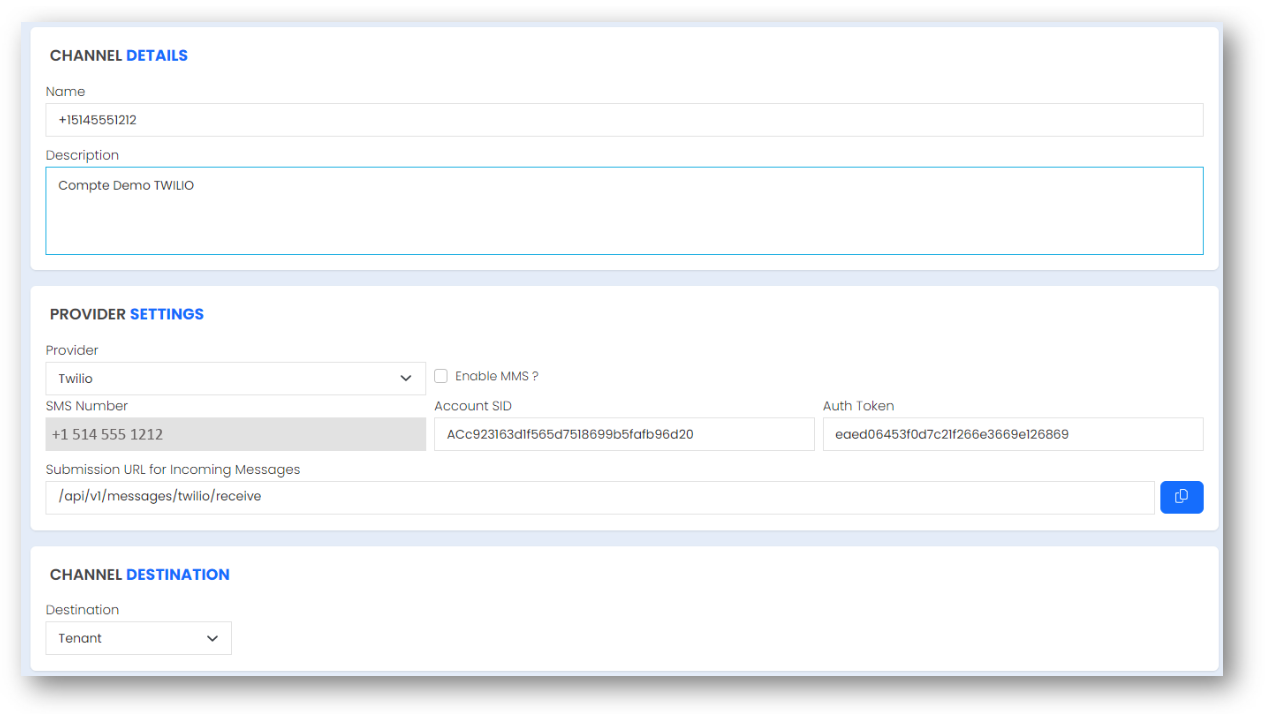Screen dimensions: 1272x717
Task: Click the 'SMS Number' label
Action: click(x=87, y=406)
